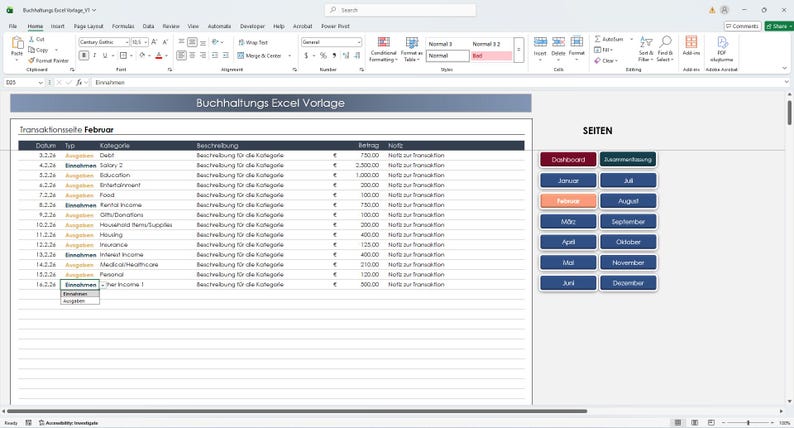Open the Power Pivot ribbon tab
Screen dimensions: 794x428
pos(335,26)
